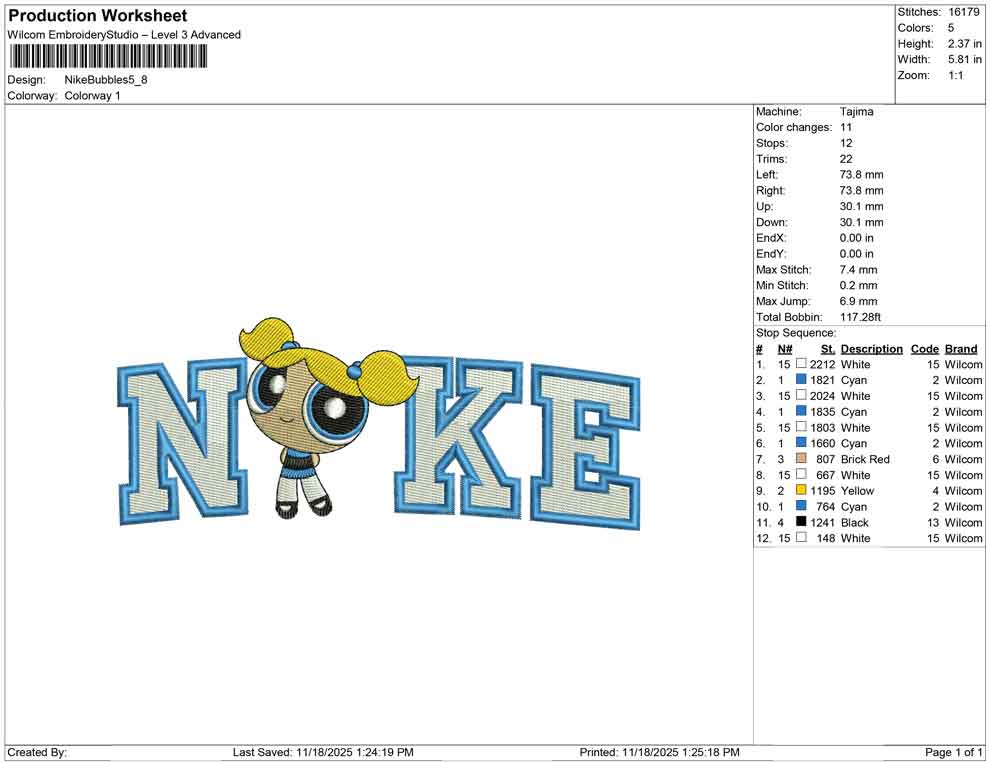Click the design name 'NikeBubbles5_8'
The height and width of the screenshot is (762, 990).
(106, 80)
